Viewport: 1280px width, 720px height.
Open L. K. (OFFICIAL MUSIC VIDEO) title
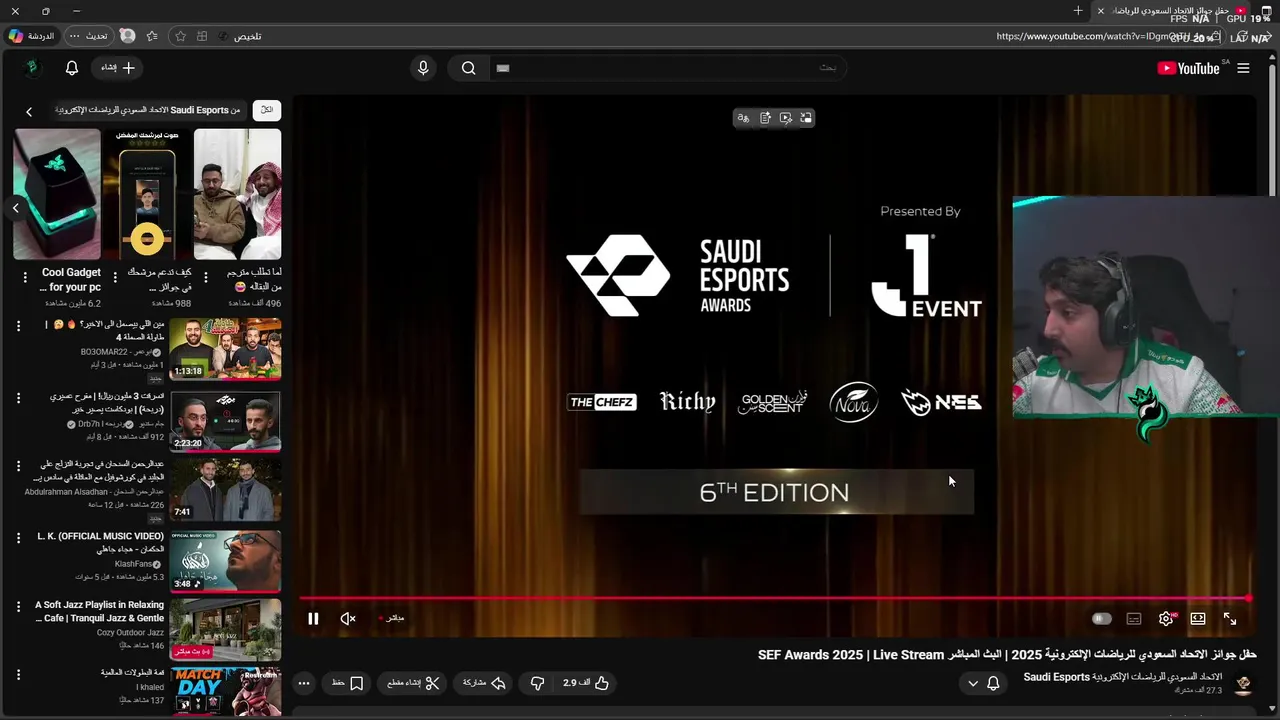coord(101,543)
